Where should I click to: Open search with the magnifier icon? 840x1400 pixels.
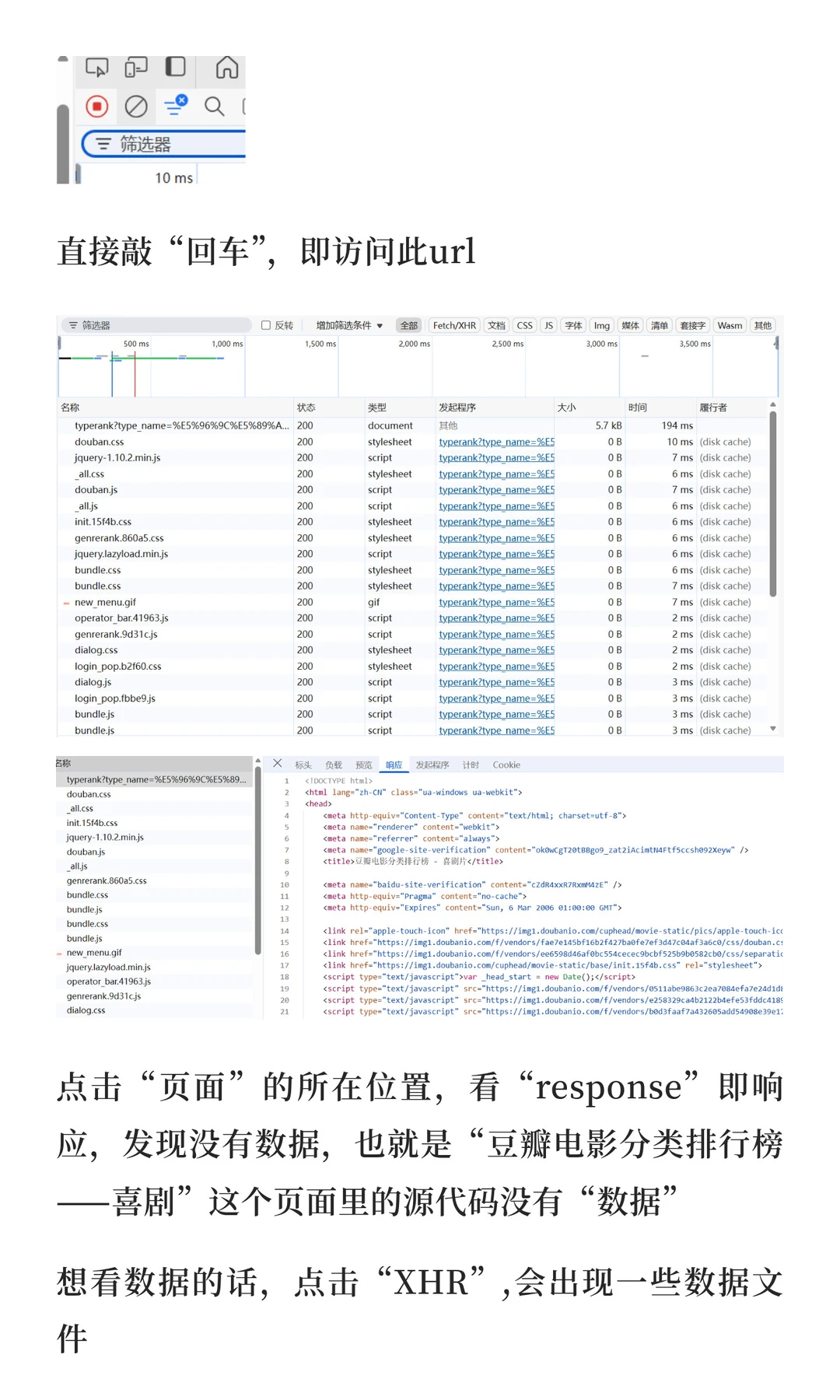(215, 106)
